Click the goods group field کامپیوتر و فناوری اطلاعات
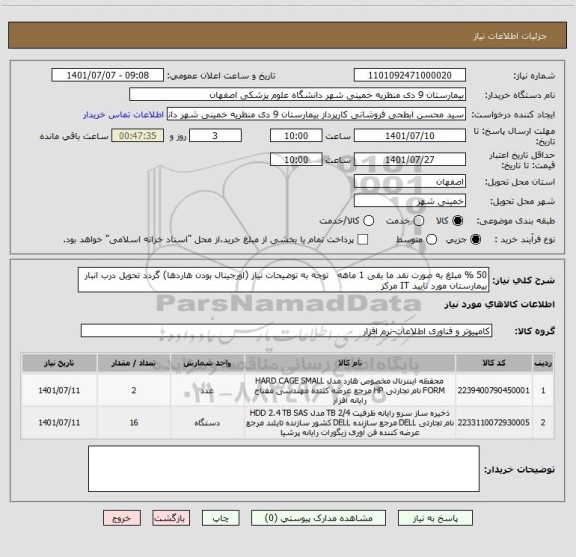Viewport: 576px width, 557px height. pyautogui.click(x=286, y=331)
